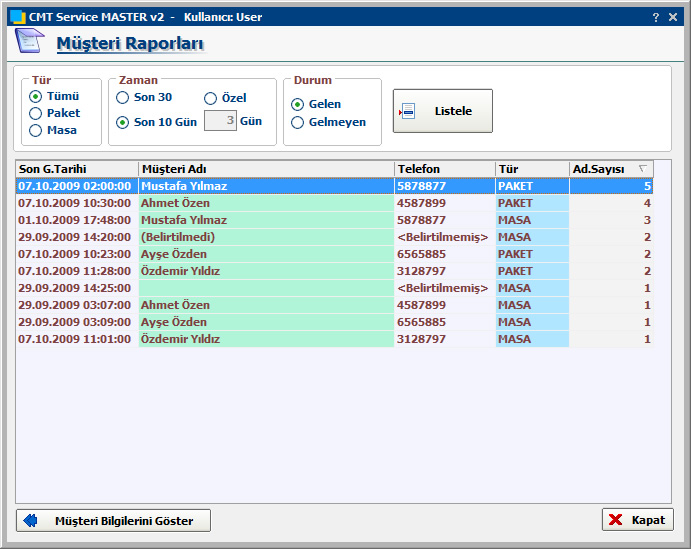This screenshot has width=691, height=549.
Task: Click the Gün number input field
Action: [x=219, y=122]
